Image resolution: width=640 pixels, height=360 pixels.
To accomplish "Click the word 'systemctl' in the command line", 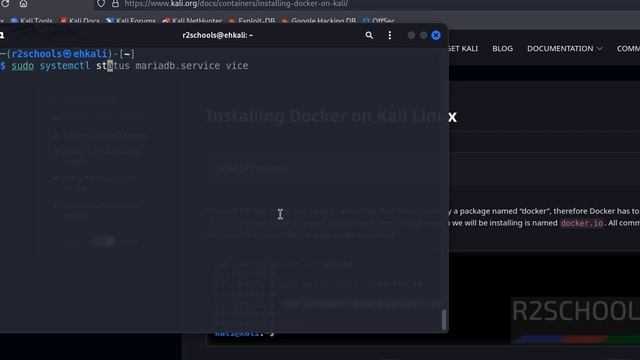I will point(64,66).
